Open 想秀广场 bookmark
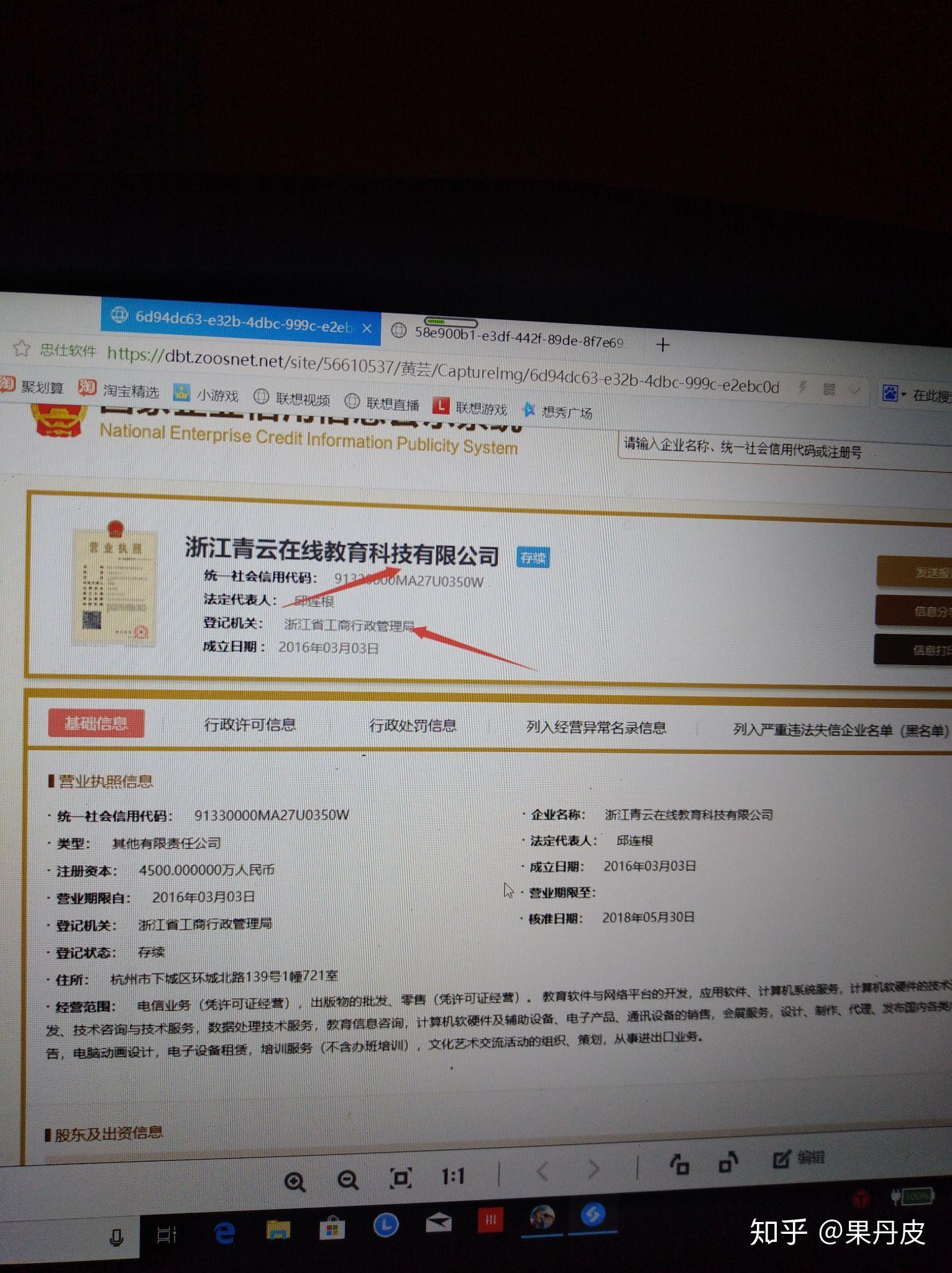The height and width of the screenshot is (1273, 952). tap(557, 411)
